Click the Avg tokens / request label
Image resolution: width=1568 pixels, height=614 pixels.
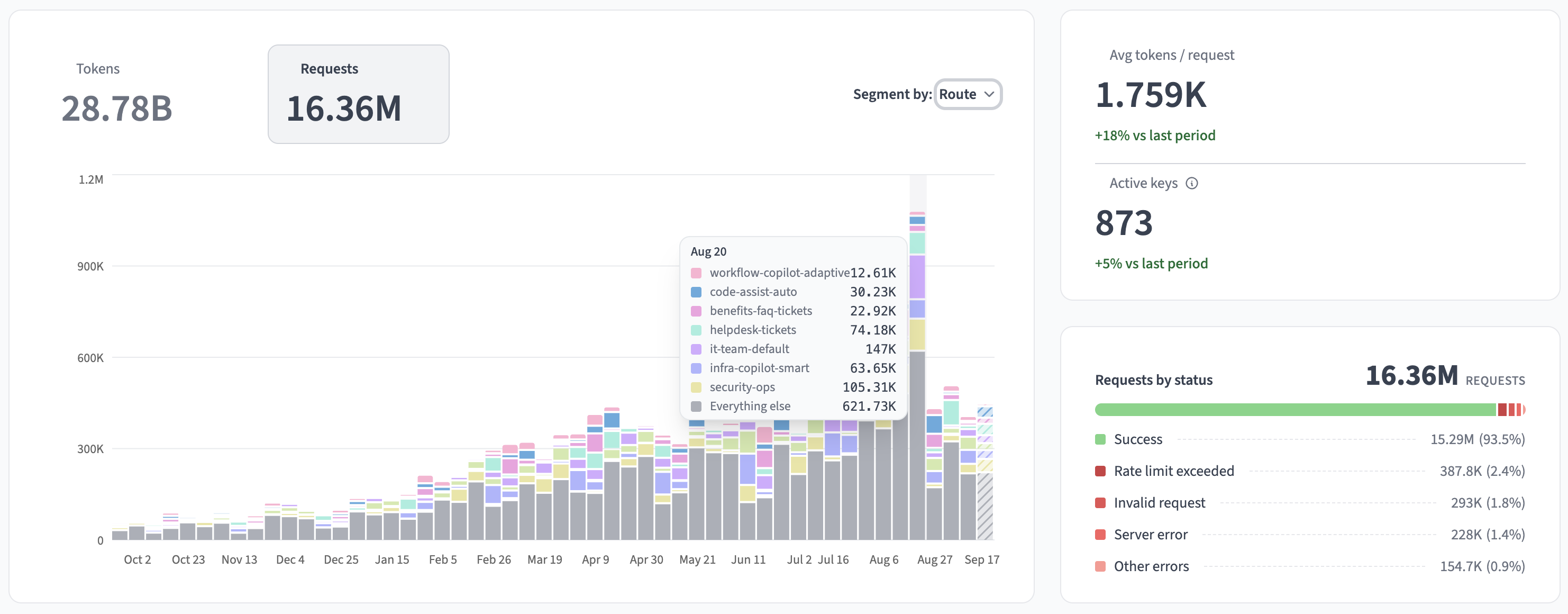(1172, 55)
